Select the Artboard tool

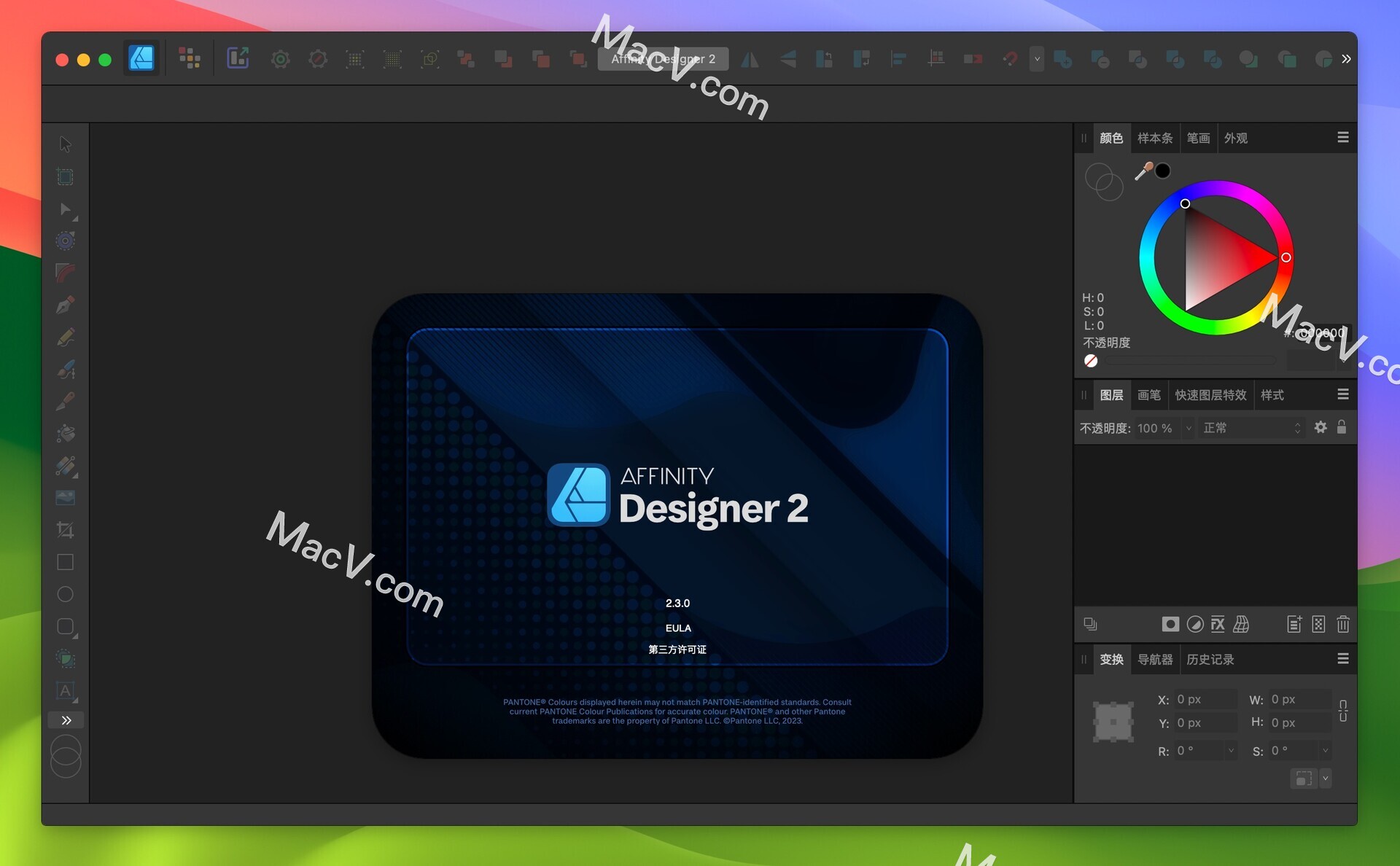click(66, 176)
